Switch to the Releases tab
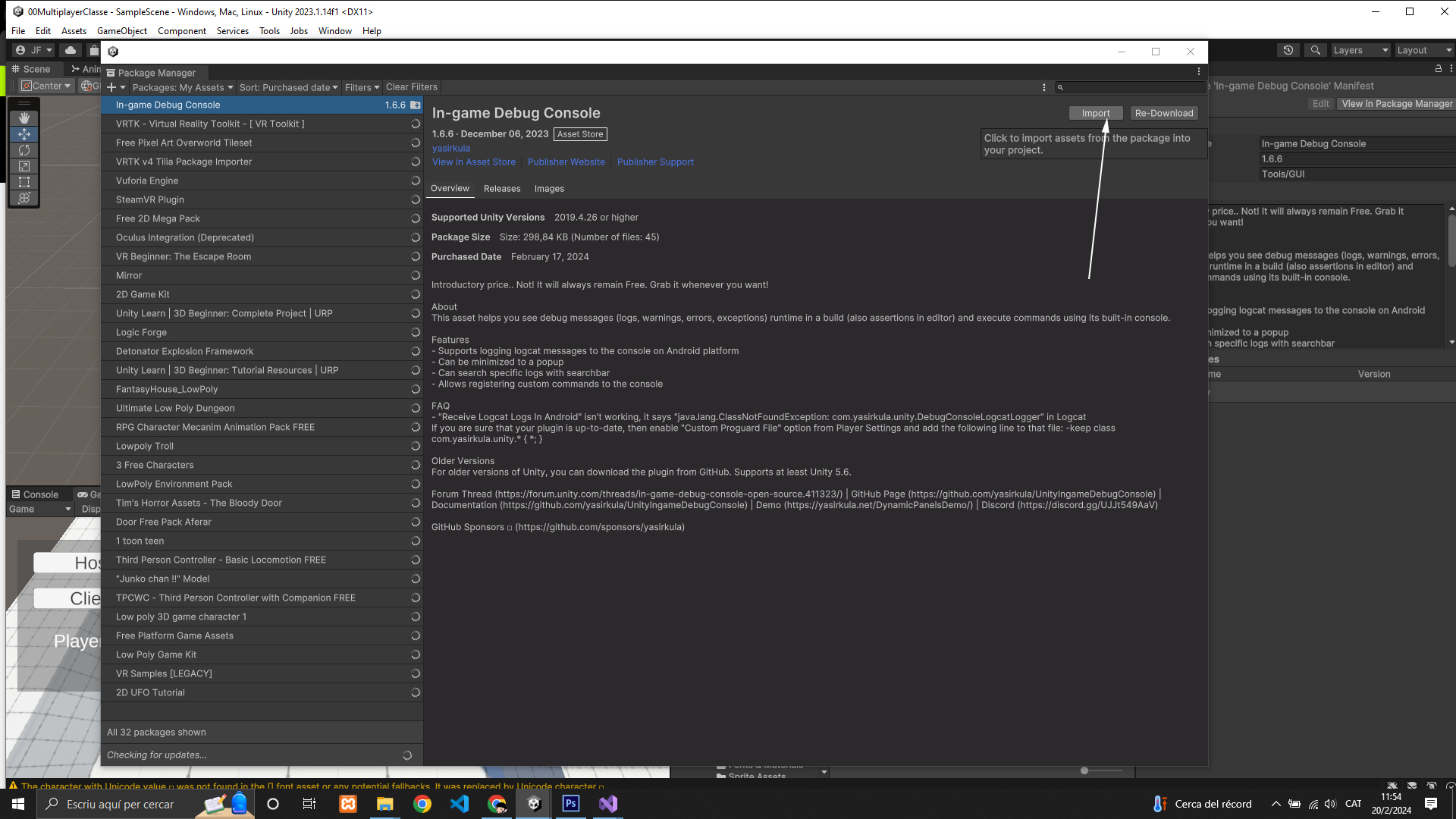Screen dimensions: 1456x819 click(501, 189)
